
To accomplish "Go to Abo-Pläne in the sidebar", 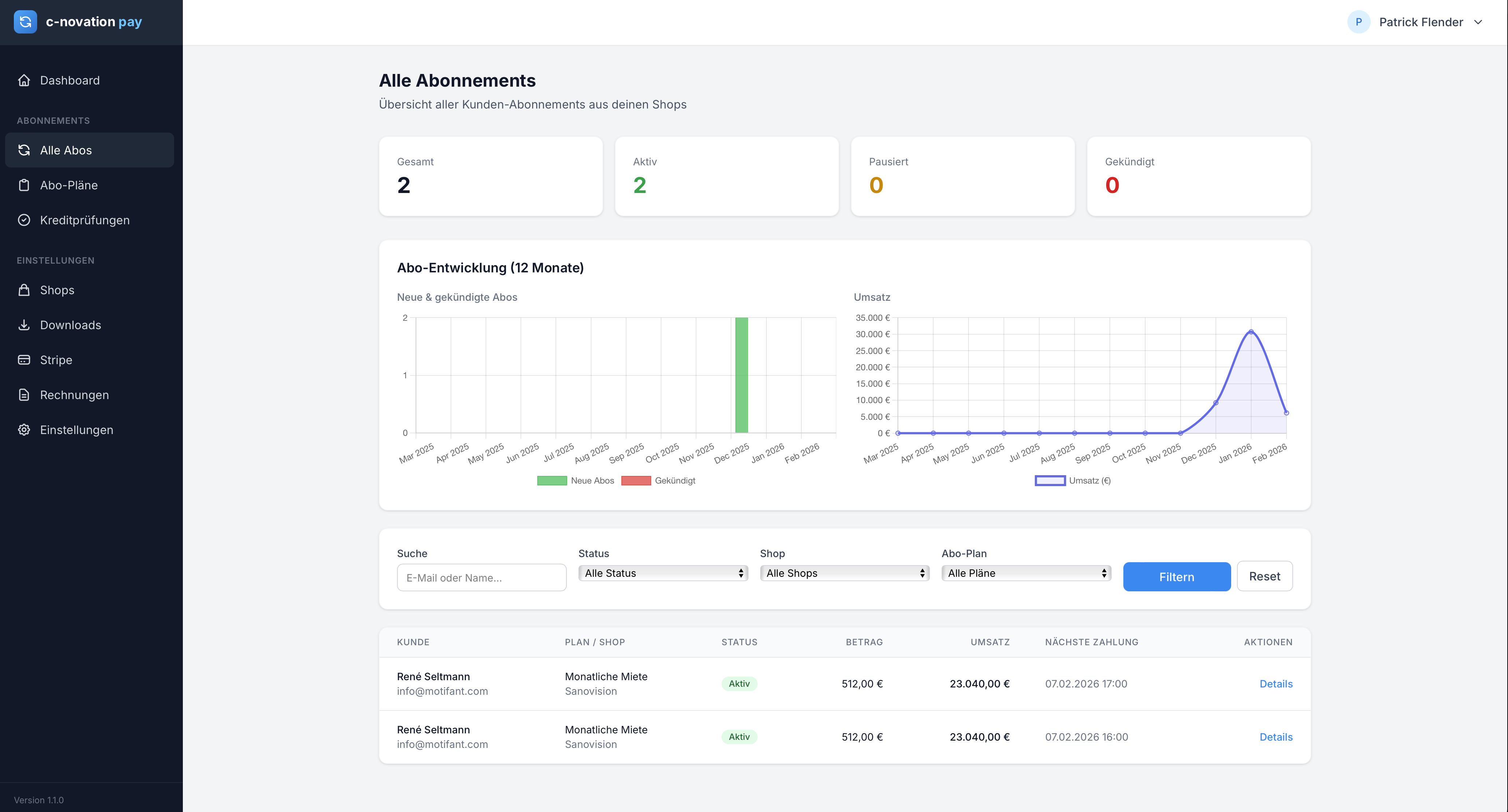I will 90,185.
